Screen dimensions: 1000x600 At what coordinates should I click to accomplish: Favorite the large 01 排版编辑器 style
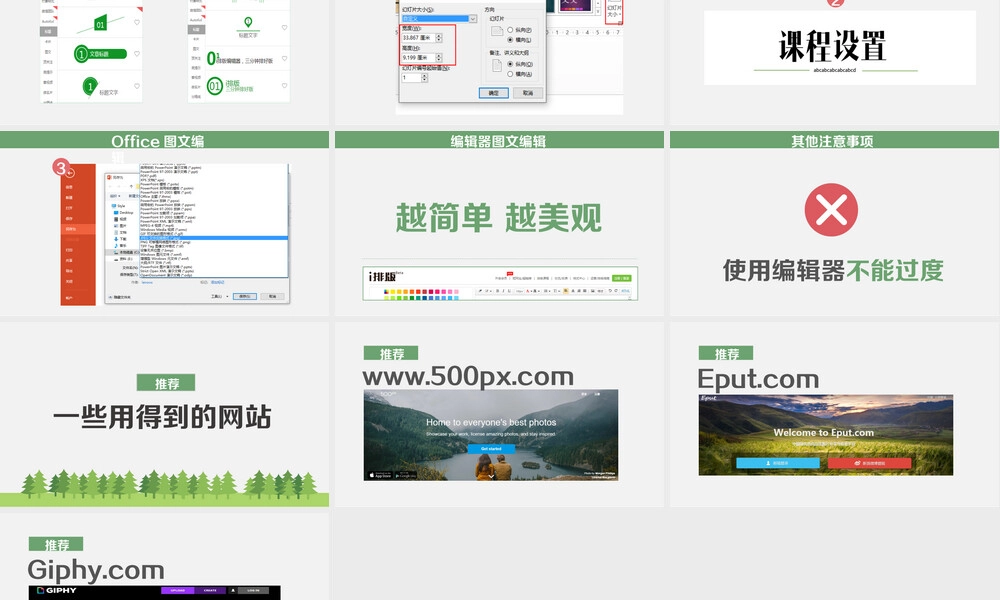coord(284,58)
